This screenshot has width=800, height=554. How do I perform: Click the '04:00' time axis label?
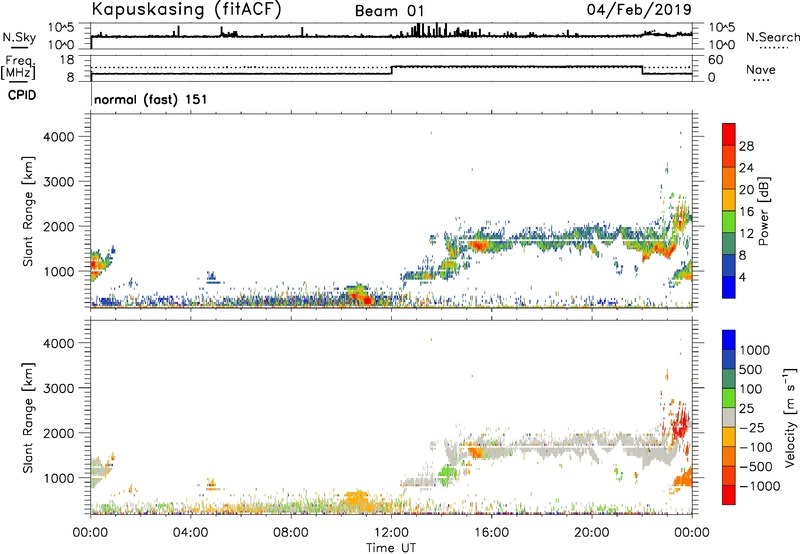click(191, 533)
